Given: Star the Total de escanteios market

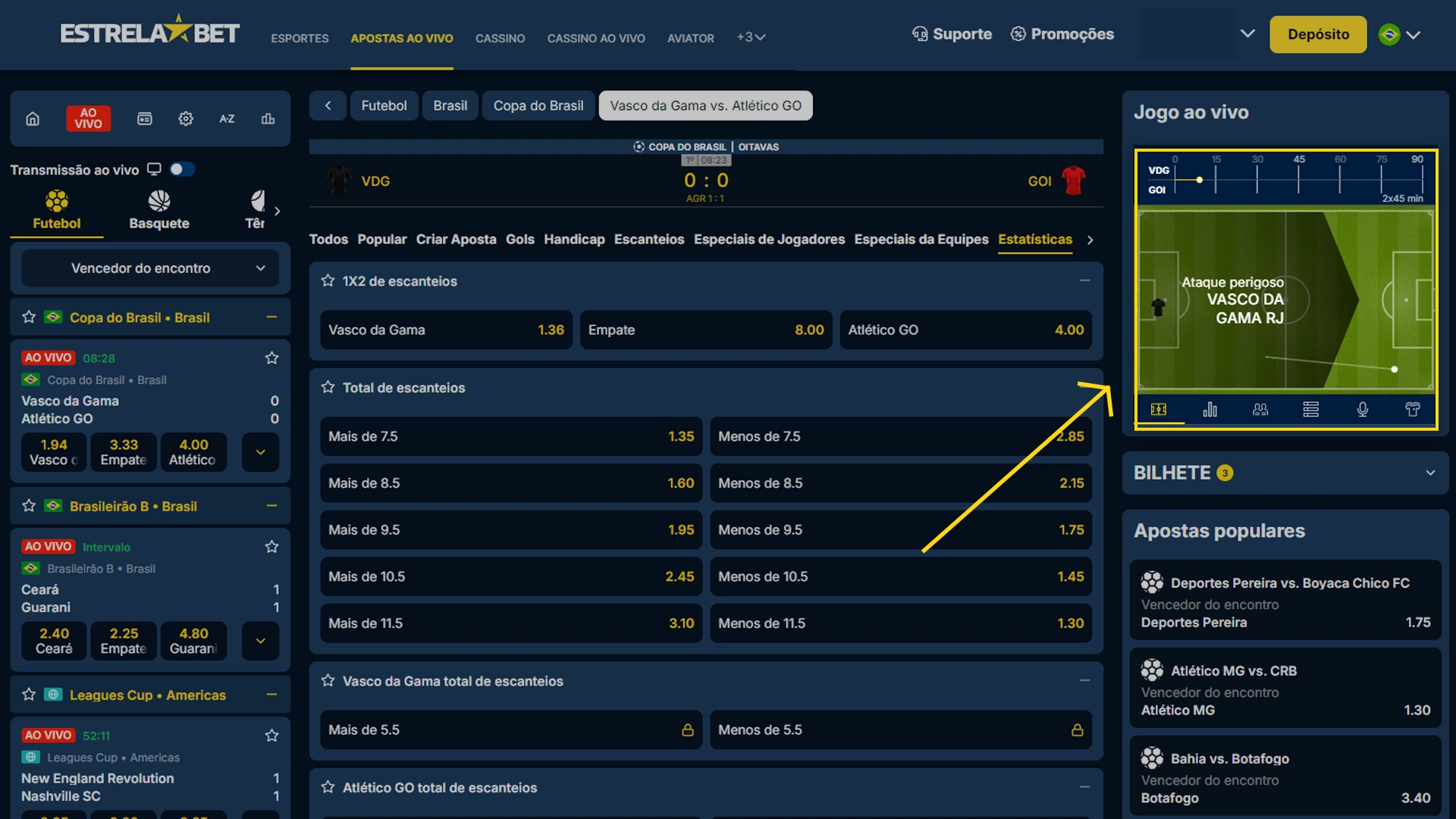Looking at the screenshot, I should (328, 388).
